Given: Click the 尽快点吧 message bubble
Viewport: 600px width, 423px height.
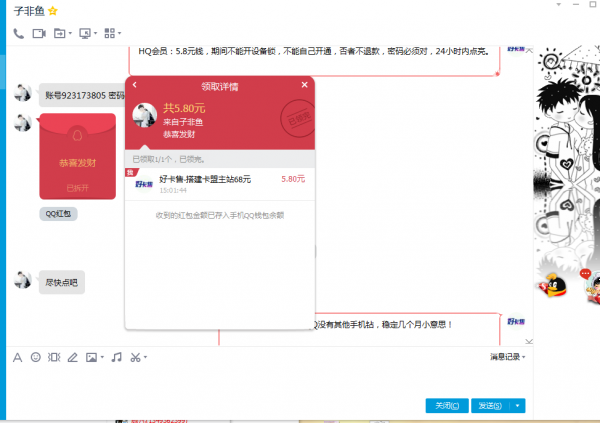Looking at the screenshot, I should click(62, 283).
